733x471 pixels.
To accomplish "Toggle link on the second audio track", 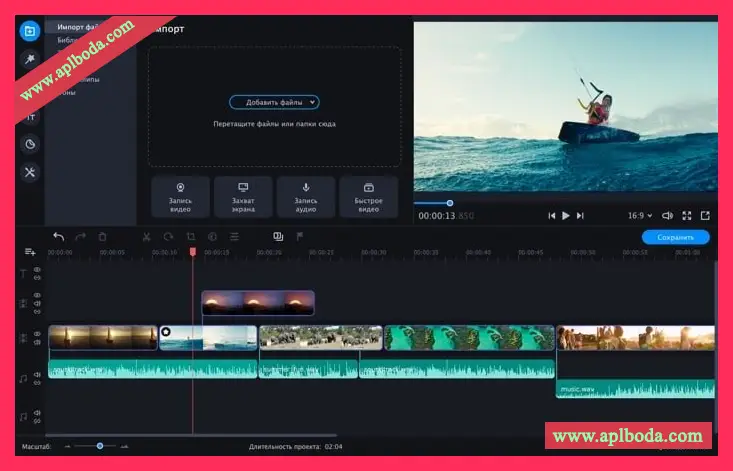I will 37,421.
